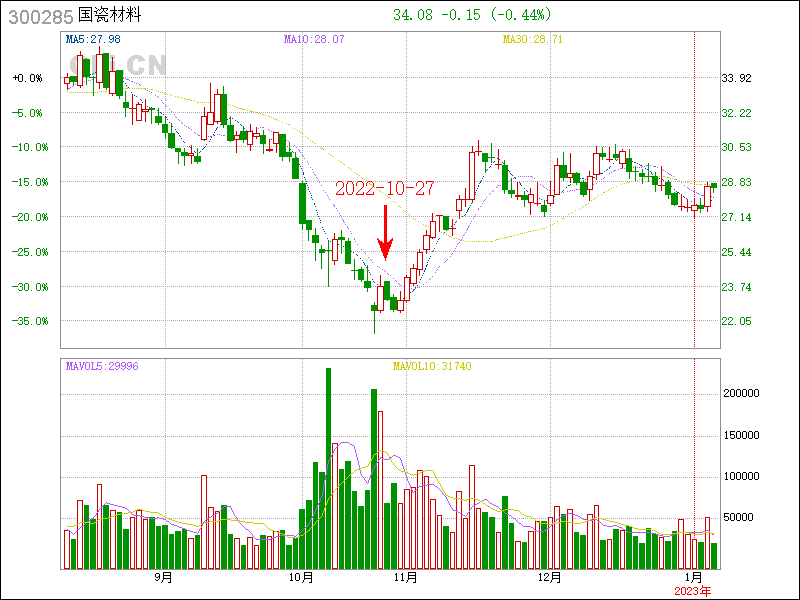Jump to 9月 on the time axis

(164, 578)
